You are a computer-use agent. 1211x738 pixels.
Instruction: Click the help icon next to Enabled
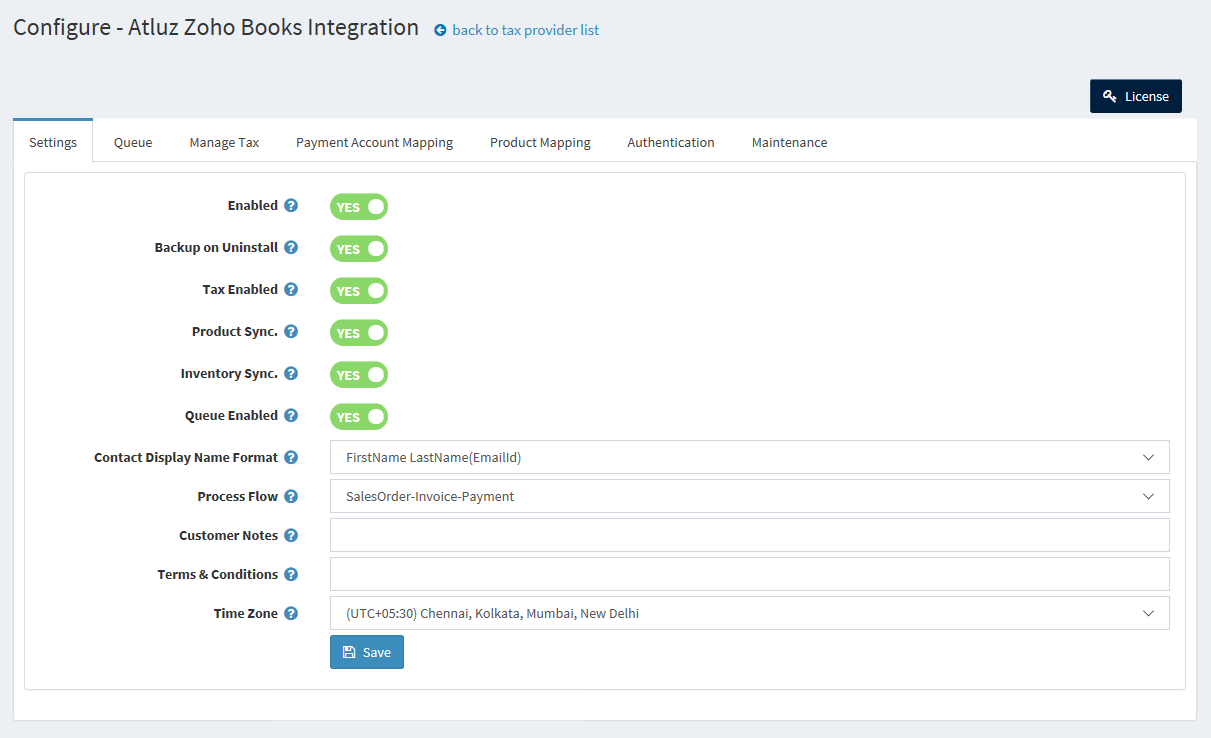pos(291,206)
